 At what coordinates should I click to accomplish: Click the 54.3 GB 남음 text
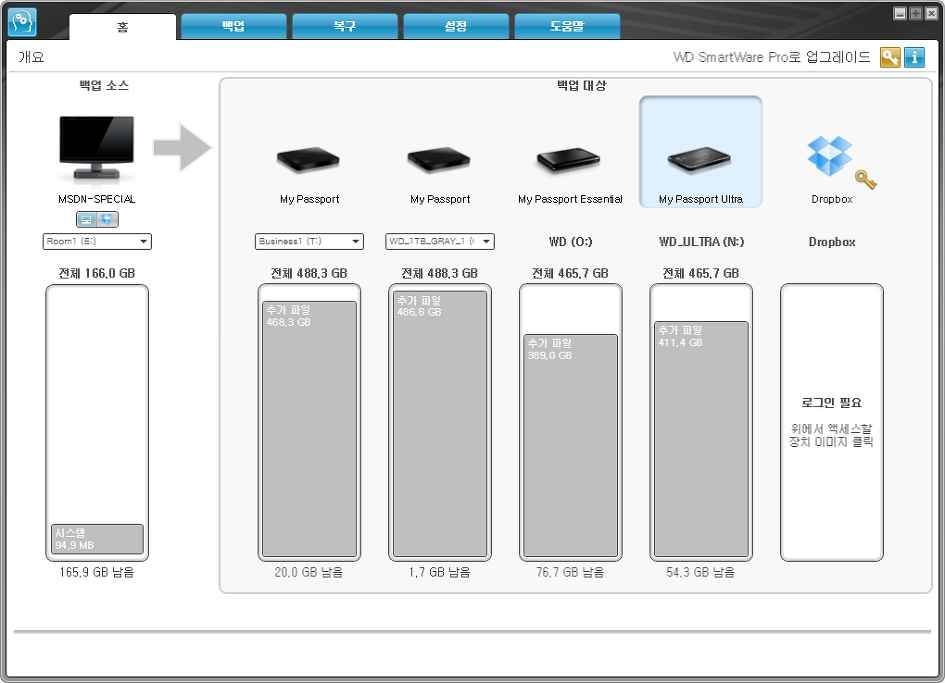click(x=700, y=572)
